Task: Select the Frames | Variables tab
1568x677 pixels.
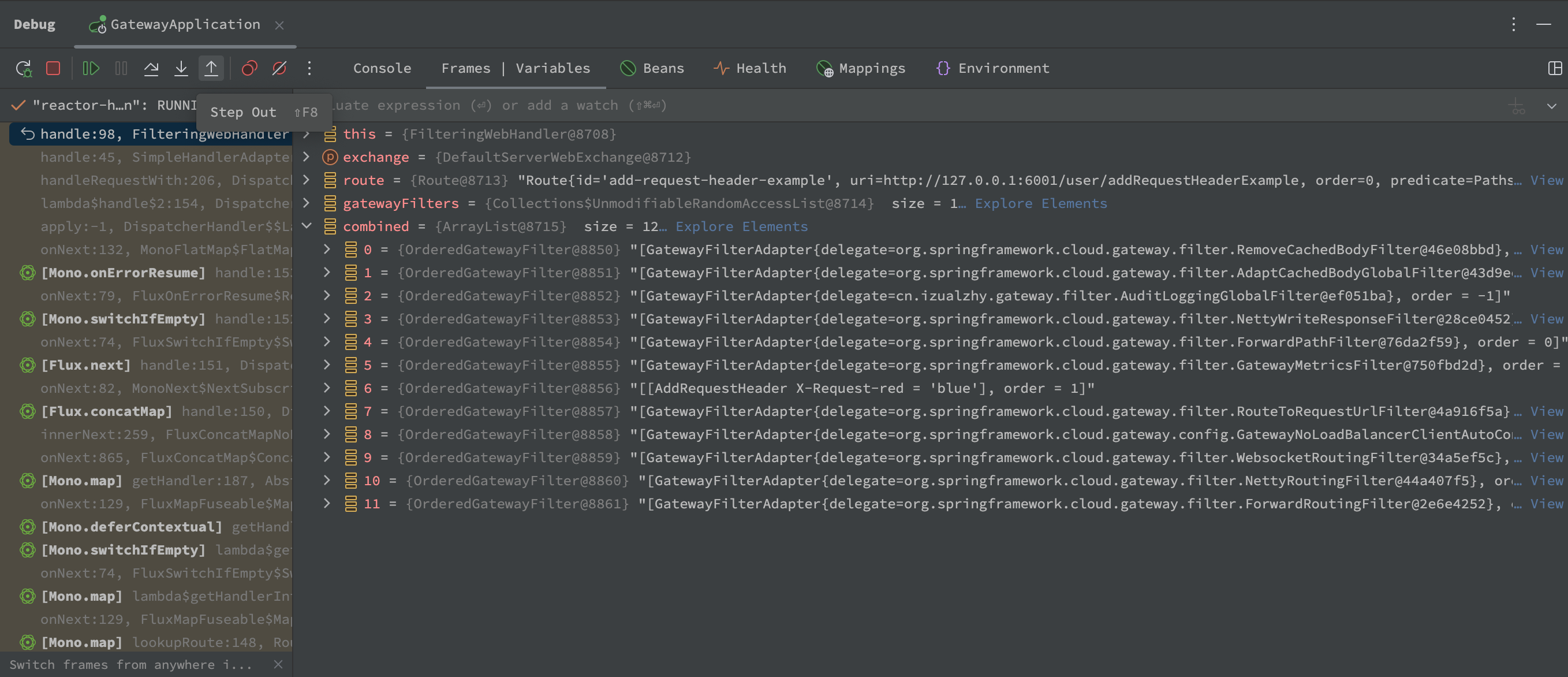Action: point(516,68)
